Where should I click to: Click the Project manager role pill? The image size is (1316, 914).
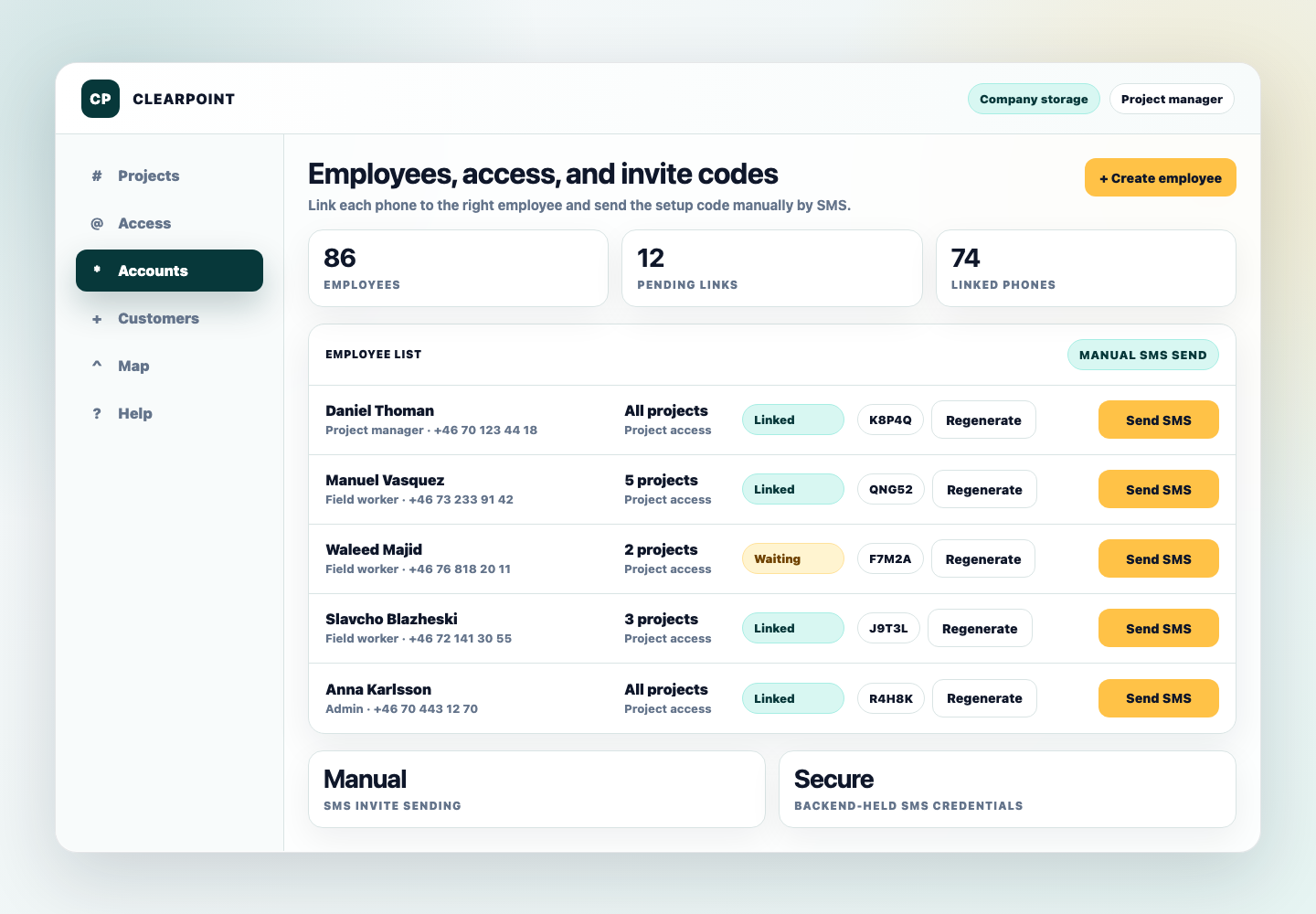point(1172,99)
